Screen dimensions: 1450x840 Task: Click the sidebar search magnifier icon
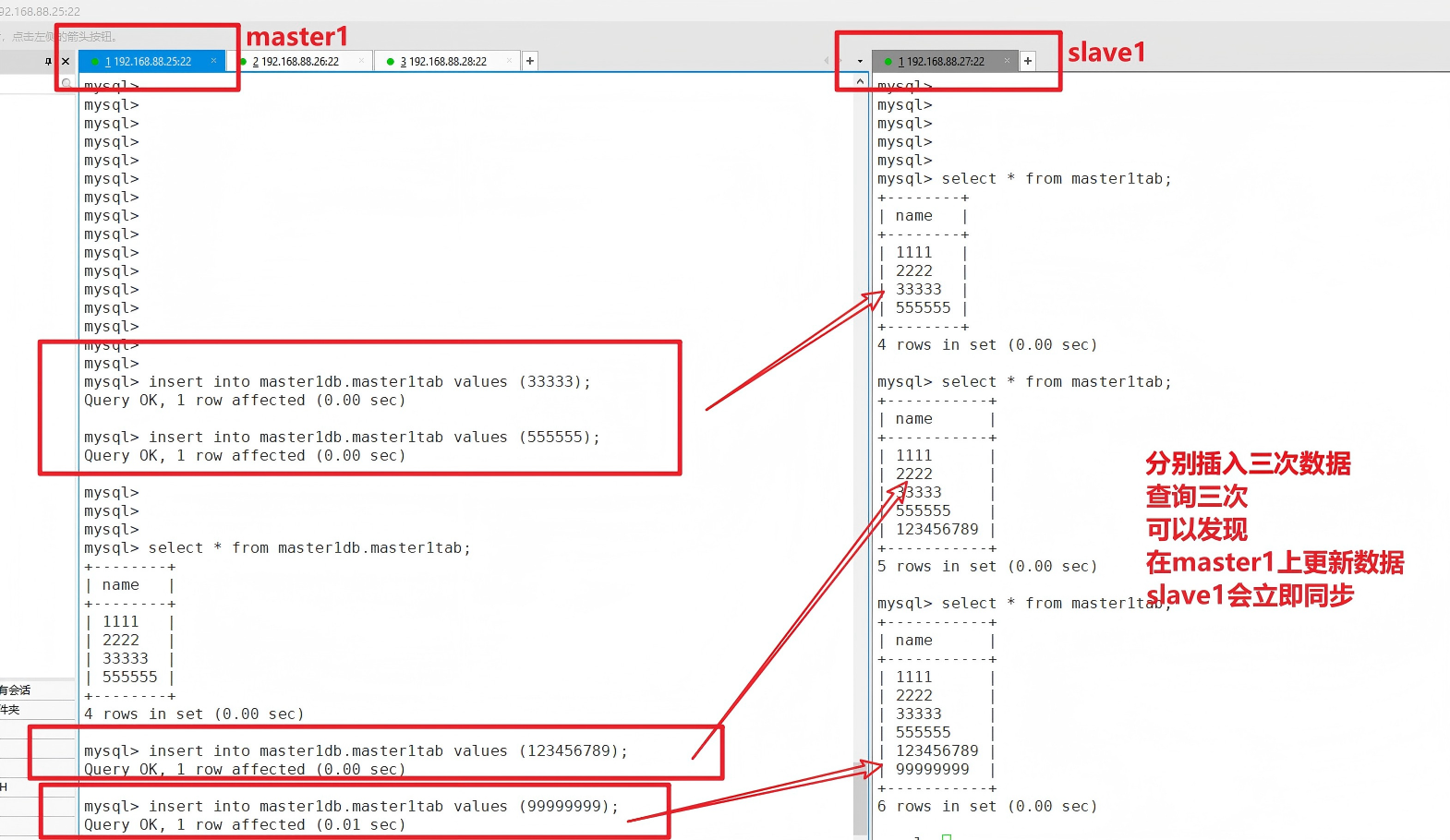pyautogui.click(x=66, y=83)
